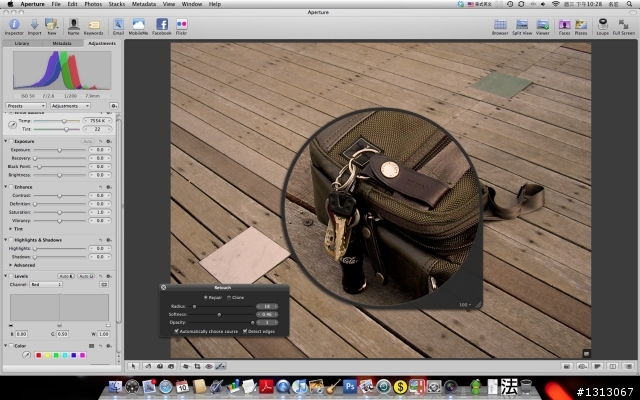Click the Retouch Softness slider
The image size is (640, 400).
click(220, 314)
